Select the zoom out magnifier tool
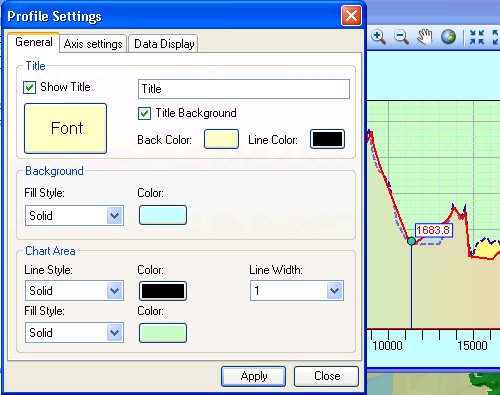Screen dimensions: 500x395 point(401,37)
